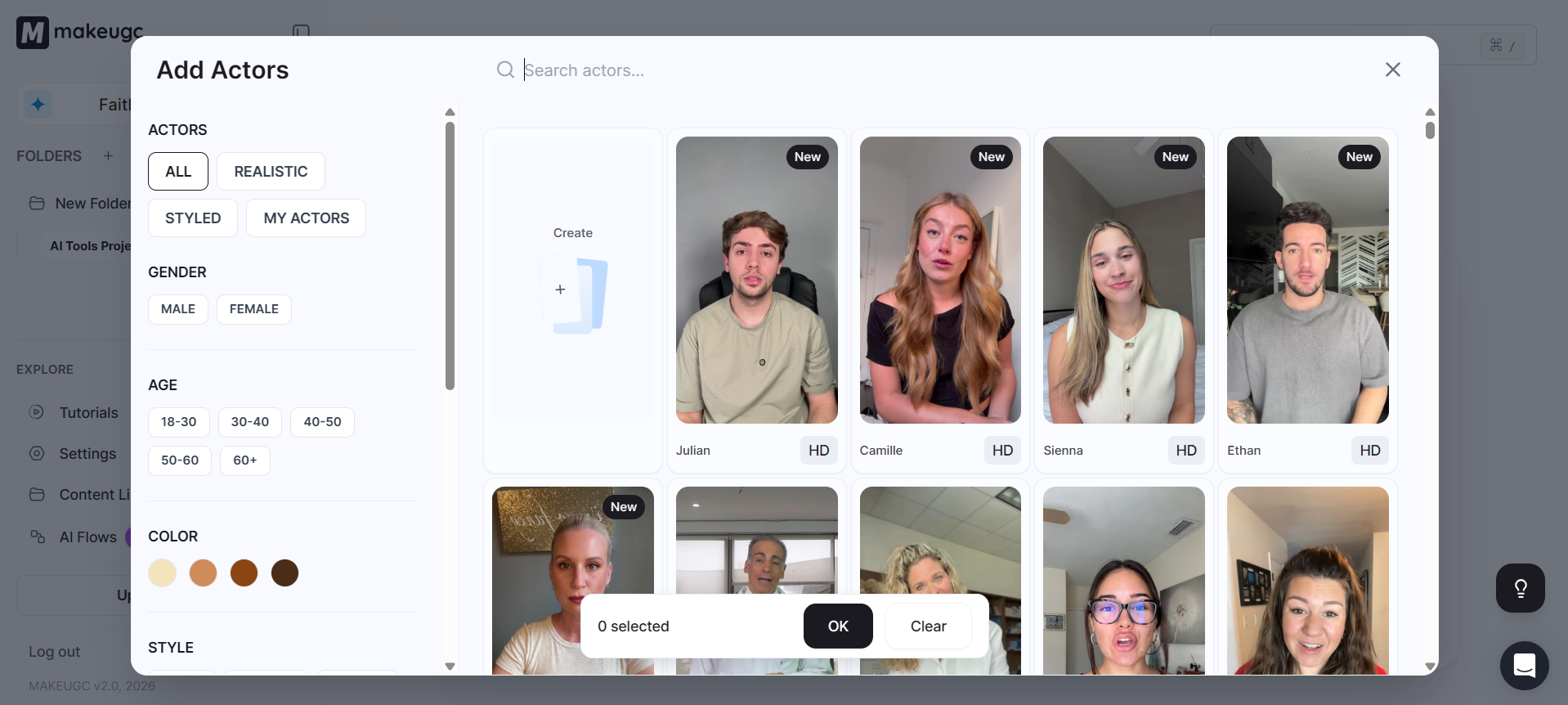The image size is (1568, 705).
Task: Click the HD badge on Ethan
Action: (x=1370, y=450)
